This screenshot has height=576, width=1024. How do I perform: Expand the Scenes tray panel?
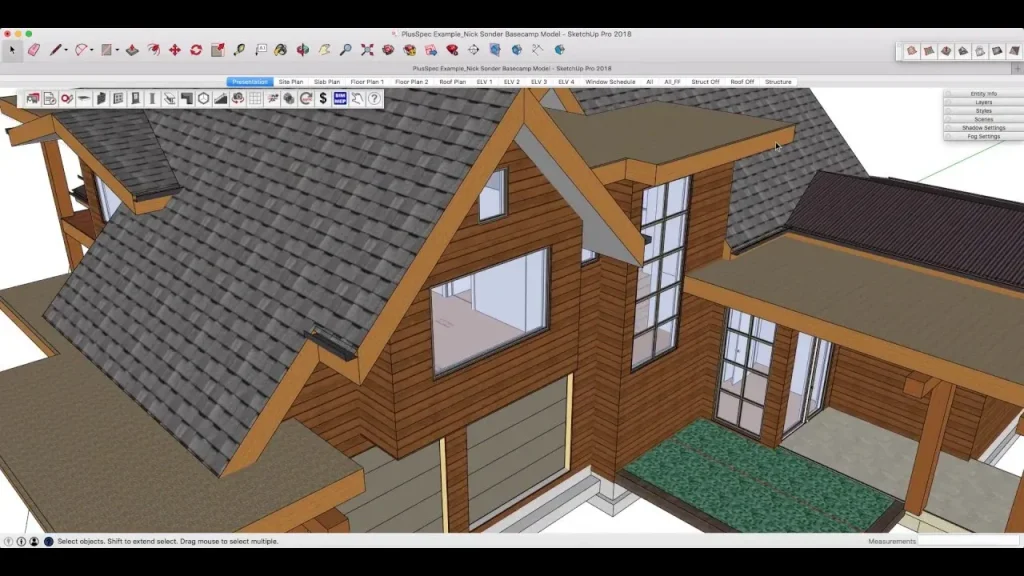(984, 120)
